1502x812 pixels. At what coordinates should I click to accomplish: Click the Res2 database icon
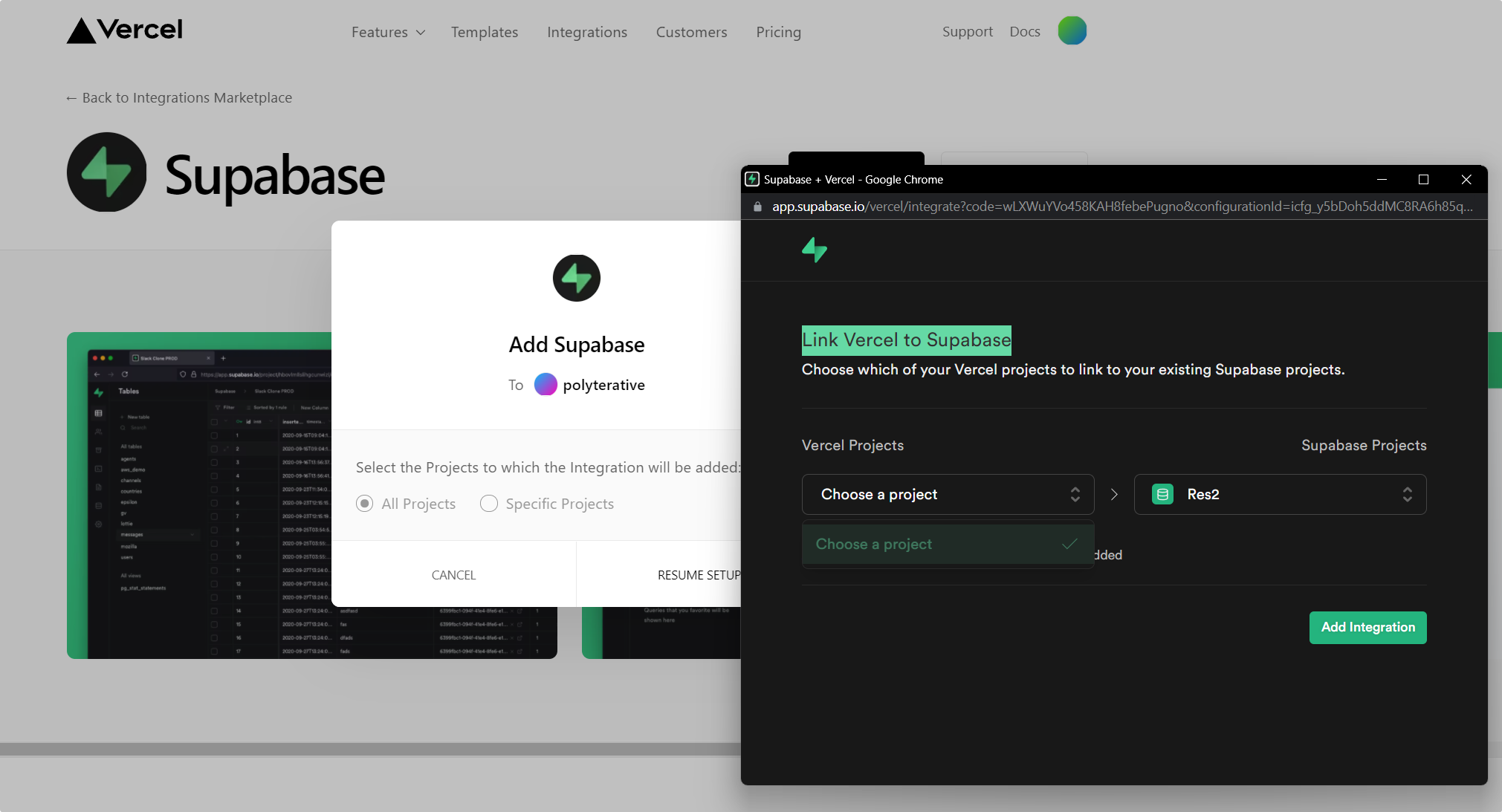pyautogui.click(x=1162, y=494)
